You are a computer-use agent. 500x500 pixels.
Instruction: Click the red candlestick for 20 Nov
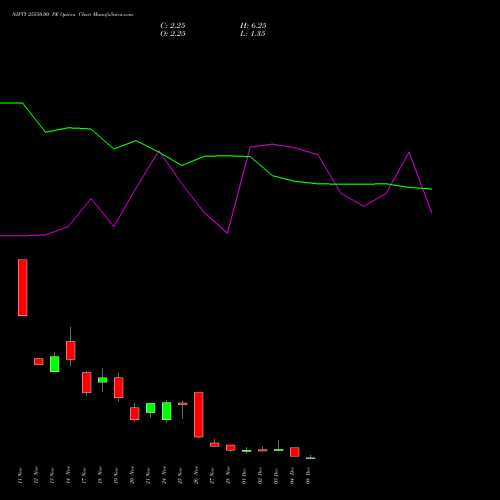point(135,413)
